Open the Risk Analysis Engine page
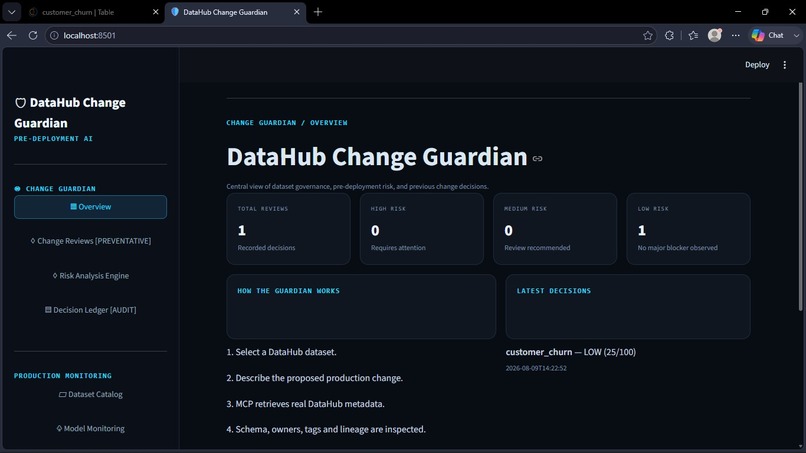 [90, 276]
